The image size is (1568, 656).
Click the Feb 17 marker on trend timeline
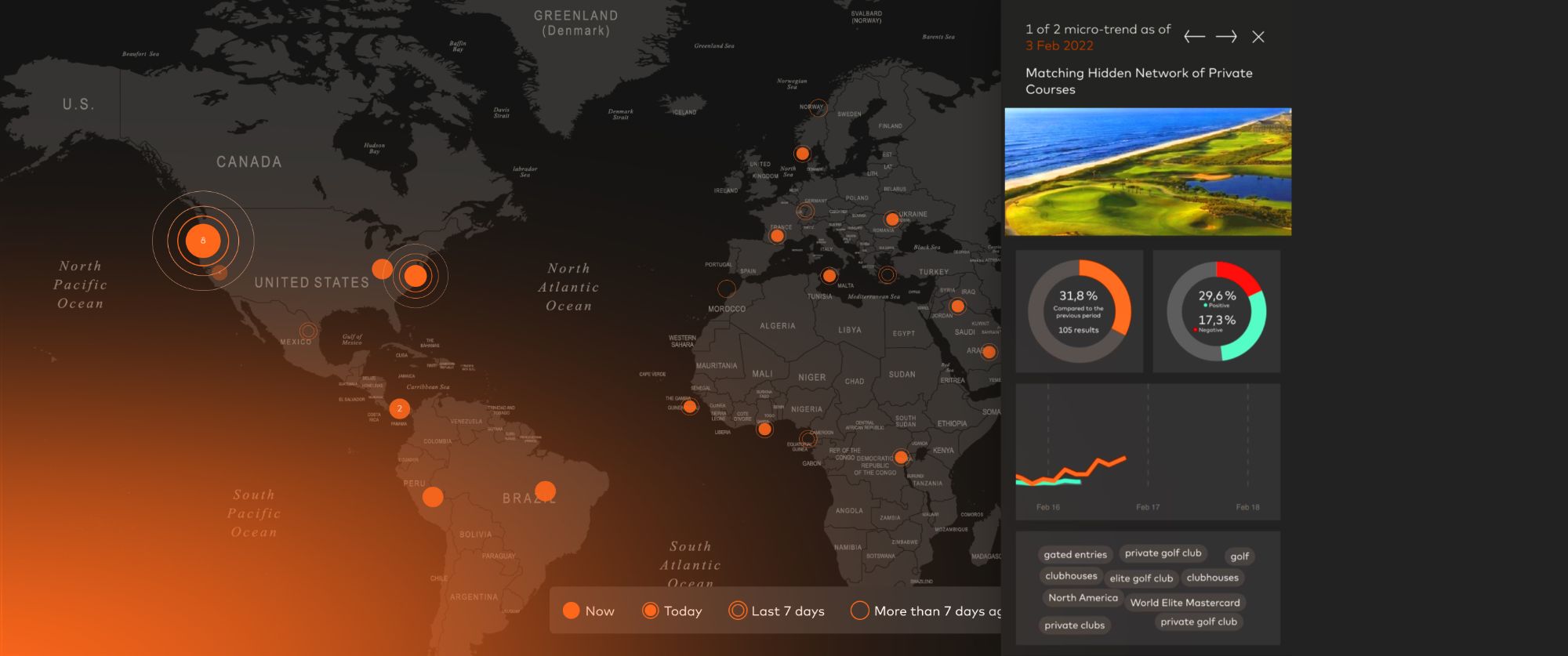click(1148, 507)
